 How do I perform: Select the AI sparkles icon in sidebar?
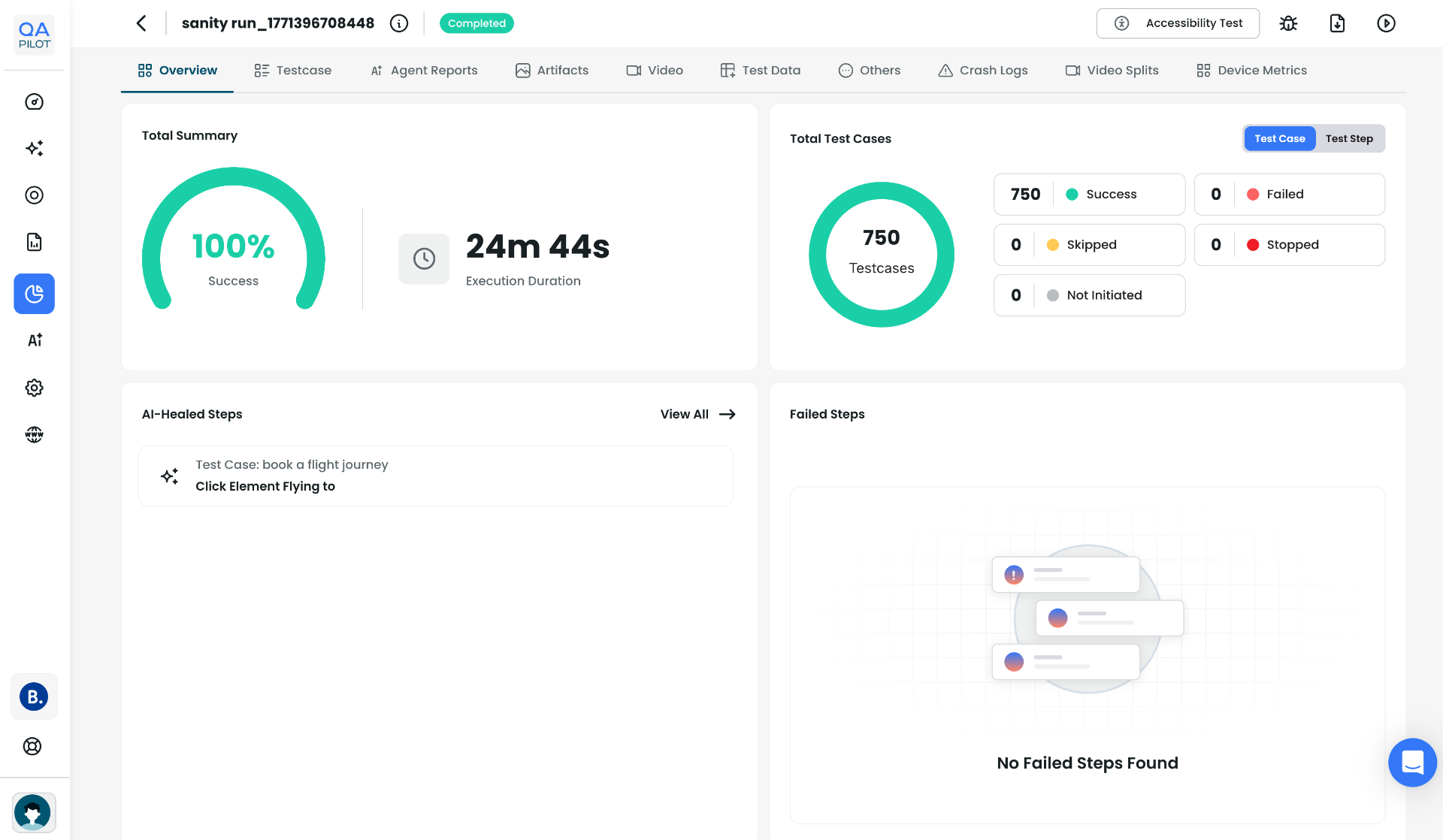click(x=34, y=149)
